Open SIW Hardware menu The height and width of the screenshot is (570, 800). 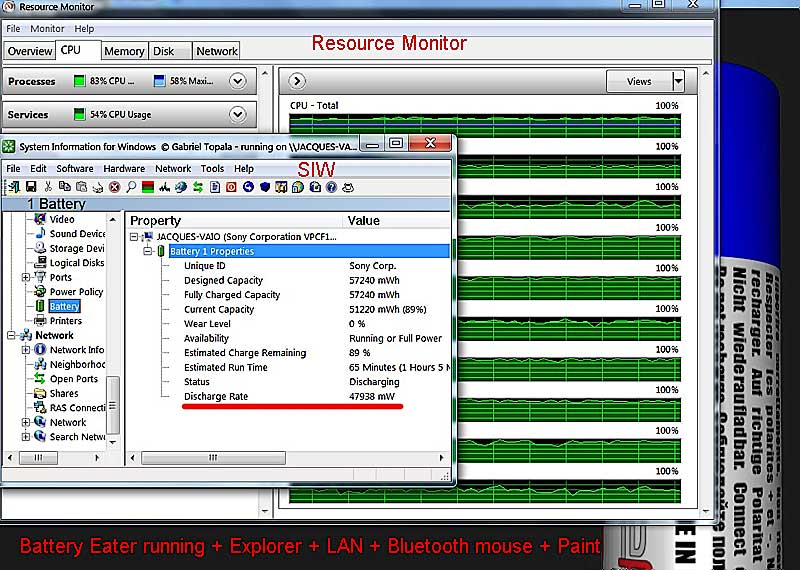(x=124, y=168)
